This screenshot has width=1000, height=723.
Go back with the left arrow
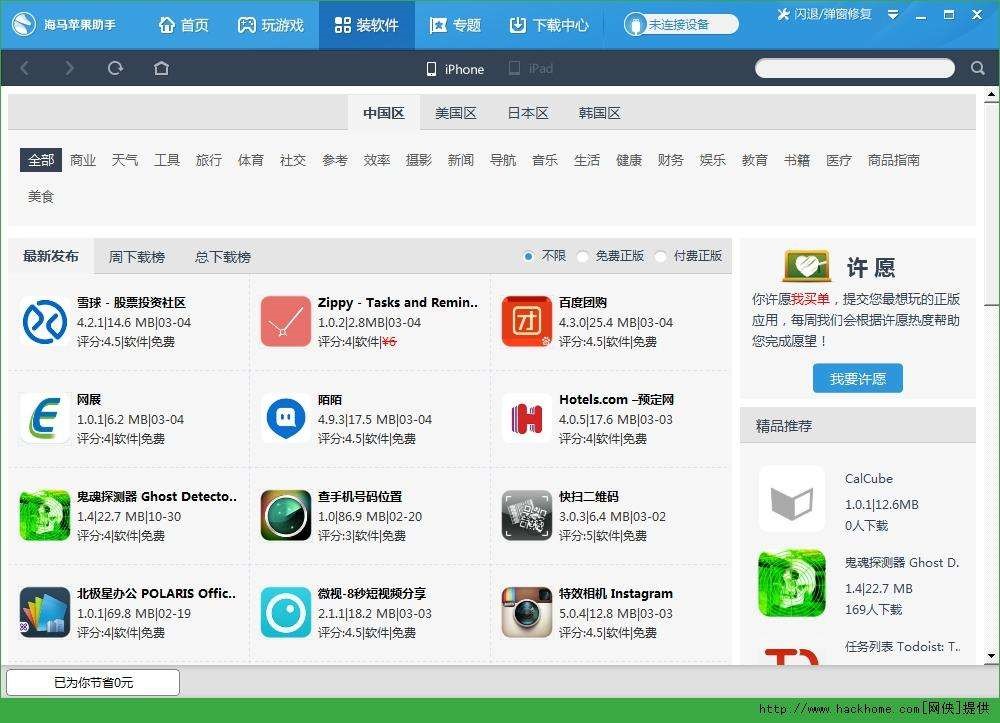(x=24, y=68)
